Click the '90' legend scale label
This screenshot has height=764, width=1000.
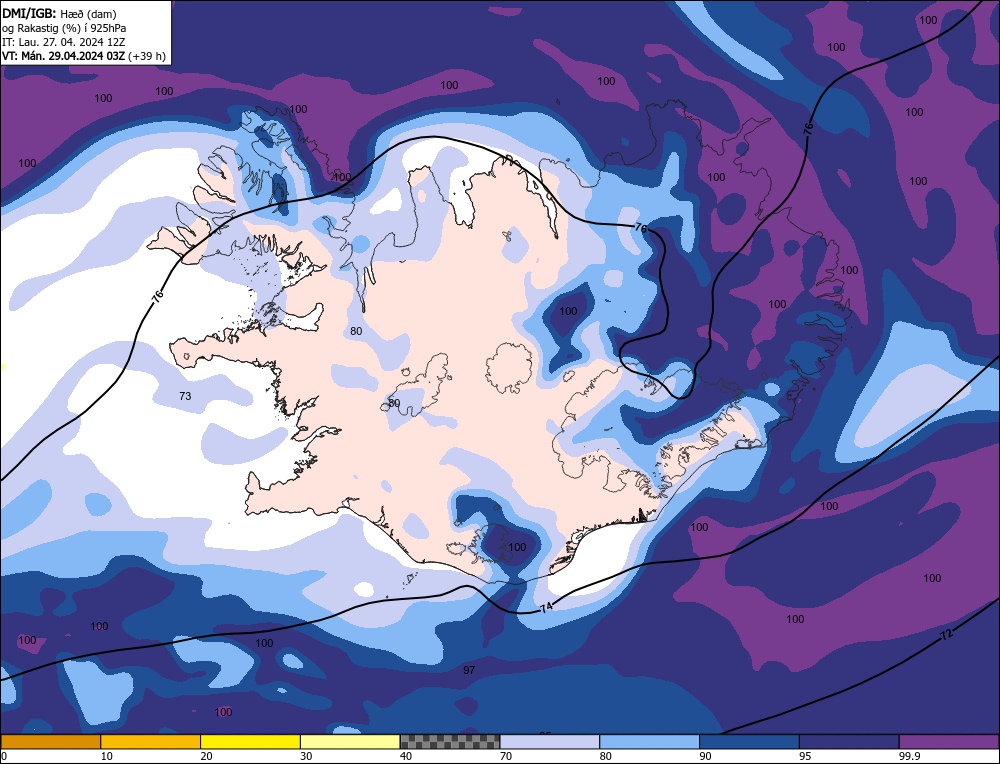(706, 756)
